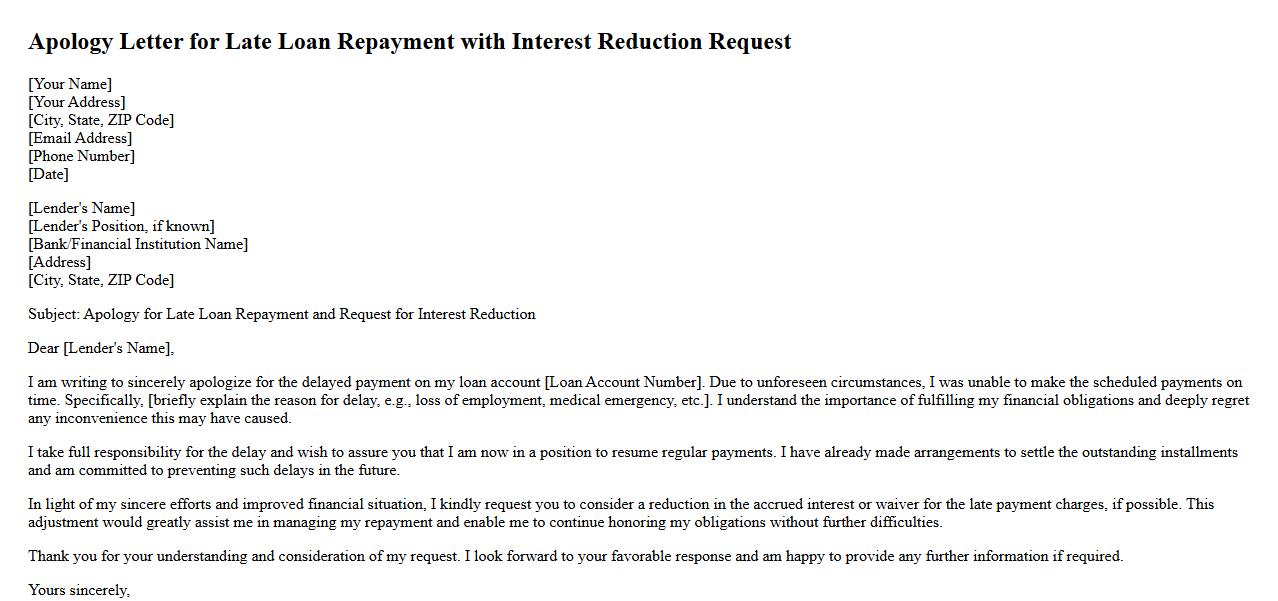Click the [Phone Number] placeholder

coord(81,156)
